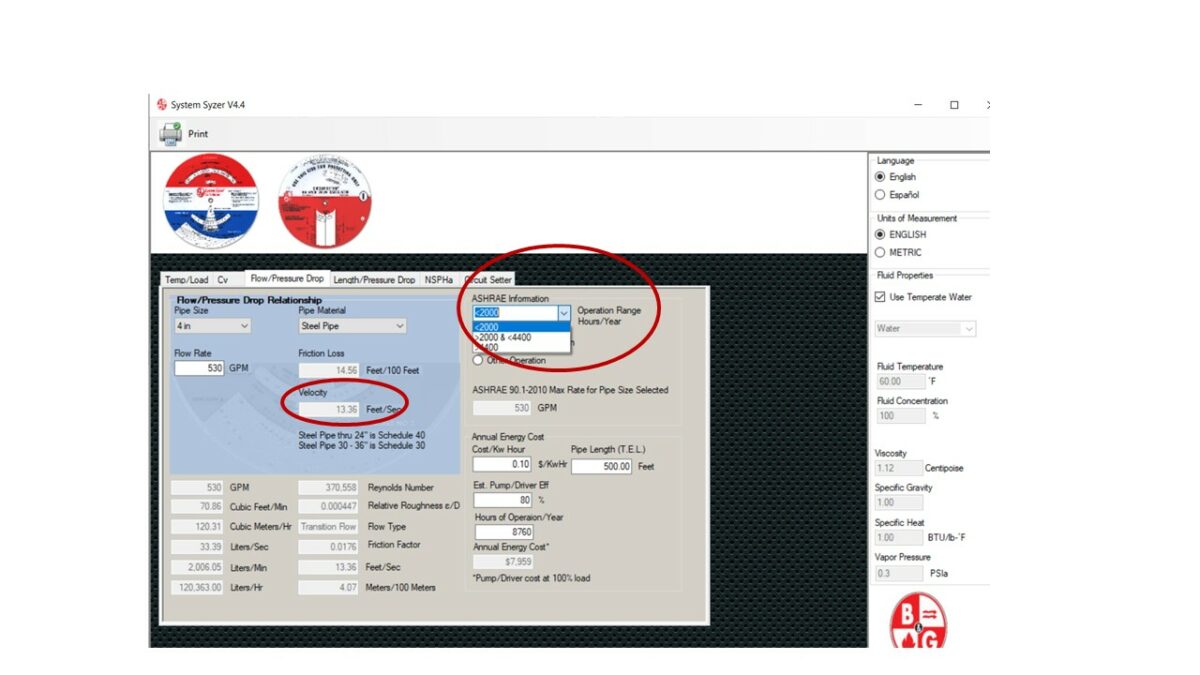Click the red System Syzer wheel image
This screenshot has width=1200, height=675.
click(x=323, y=201)
